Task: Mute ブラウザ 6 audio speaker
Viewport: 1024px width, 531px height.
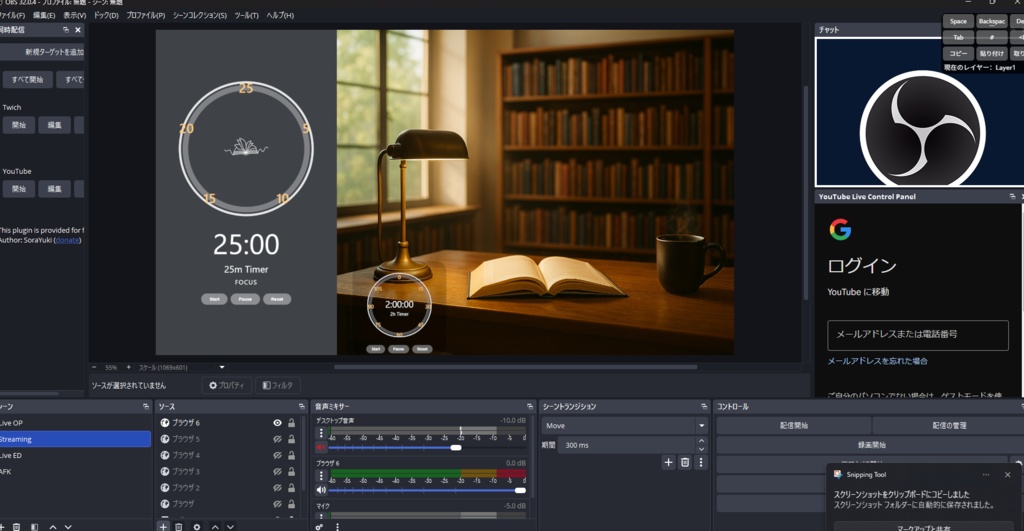Action: pyautogui.click(x=321, y=490)
